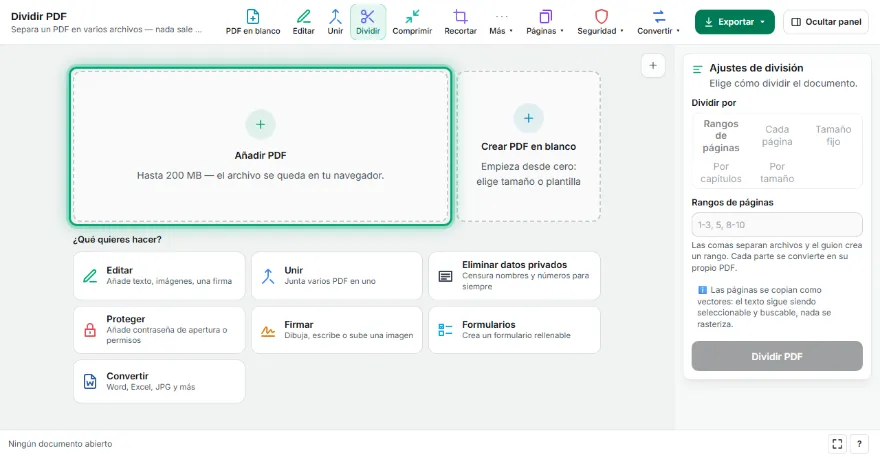Screen dimensions: 880x457
Task: Click the Dividir PDF page title
Action: [39, 16]
